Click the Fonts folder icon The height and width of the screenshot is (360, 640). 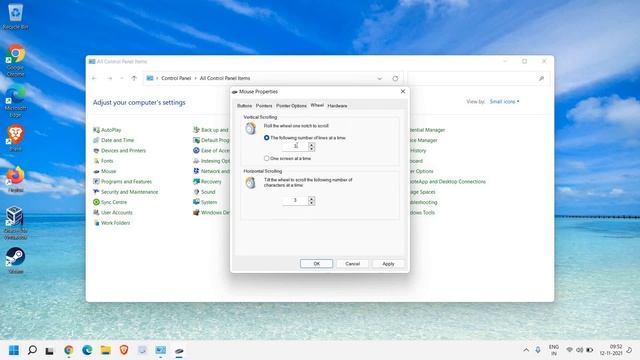click(x=96, y=161)
